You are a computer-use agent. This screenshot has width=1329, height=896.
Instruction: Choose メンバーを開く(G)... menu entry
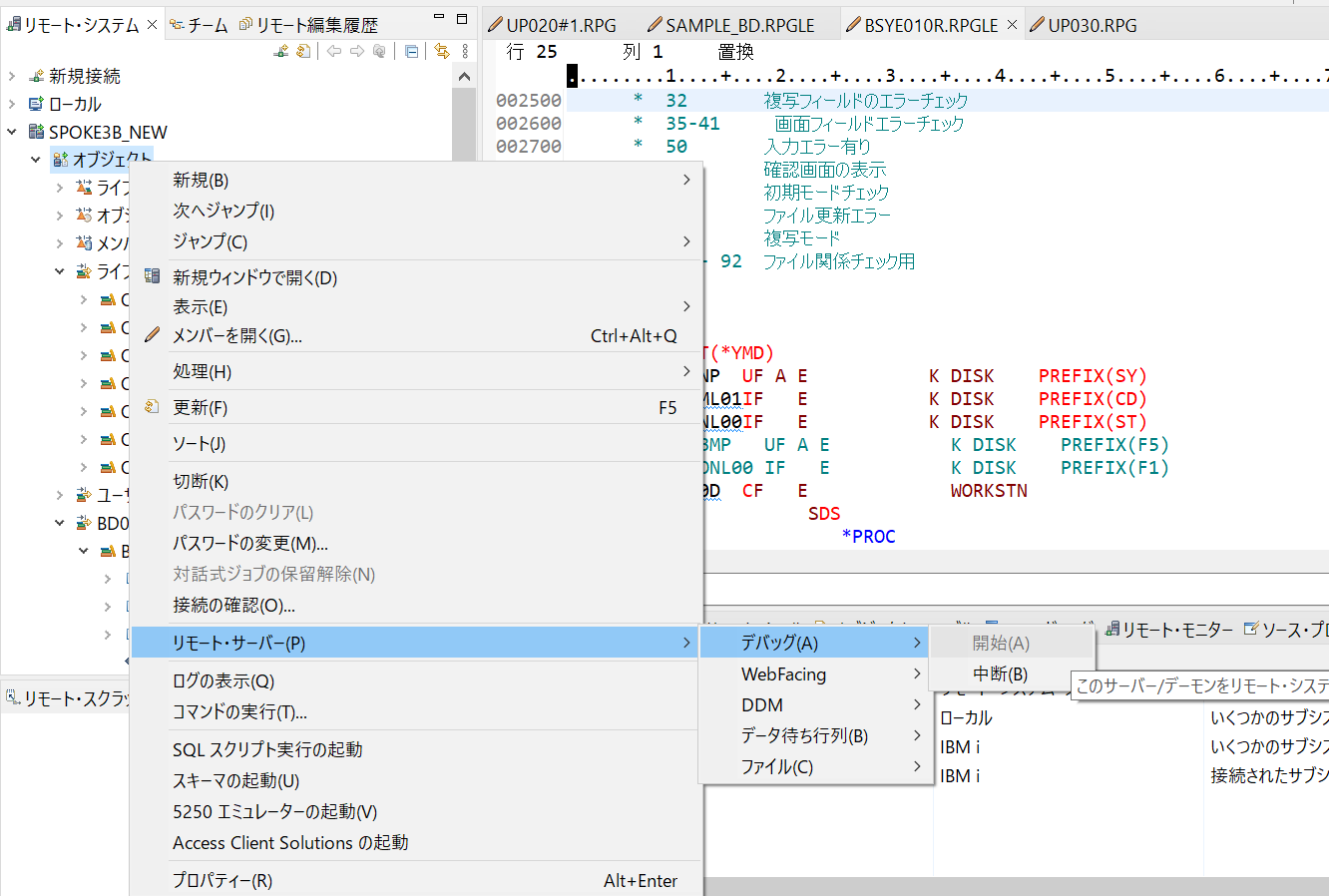(416, 336)
